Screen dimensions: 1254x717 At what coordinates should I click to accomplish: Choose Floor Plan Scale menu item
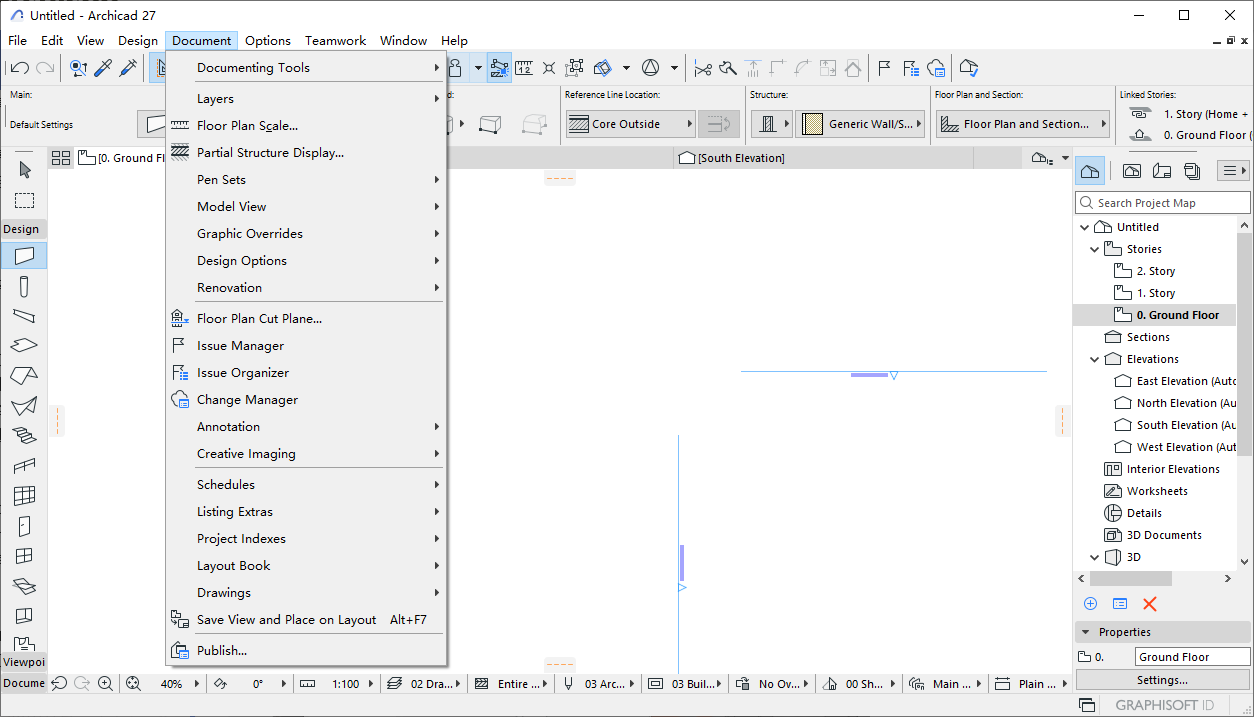click(x=306, y=126)
